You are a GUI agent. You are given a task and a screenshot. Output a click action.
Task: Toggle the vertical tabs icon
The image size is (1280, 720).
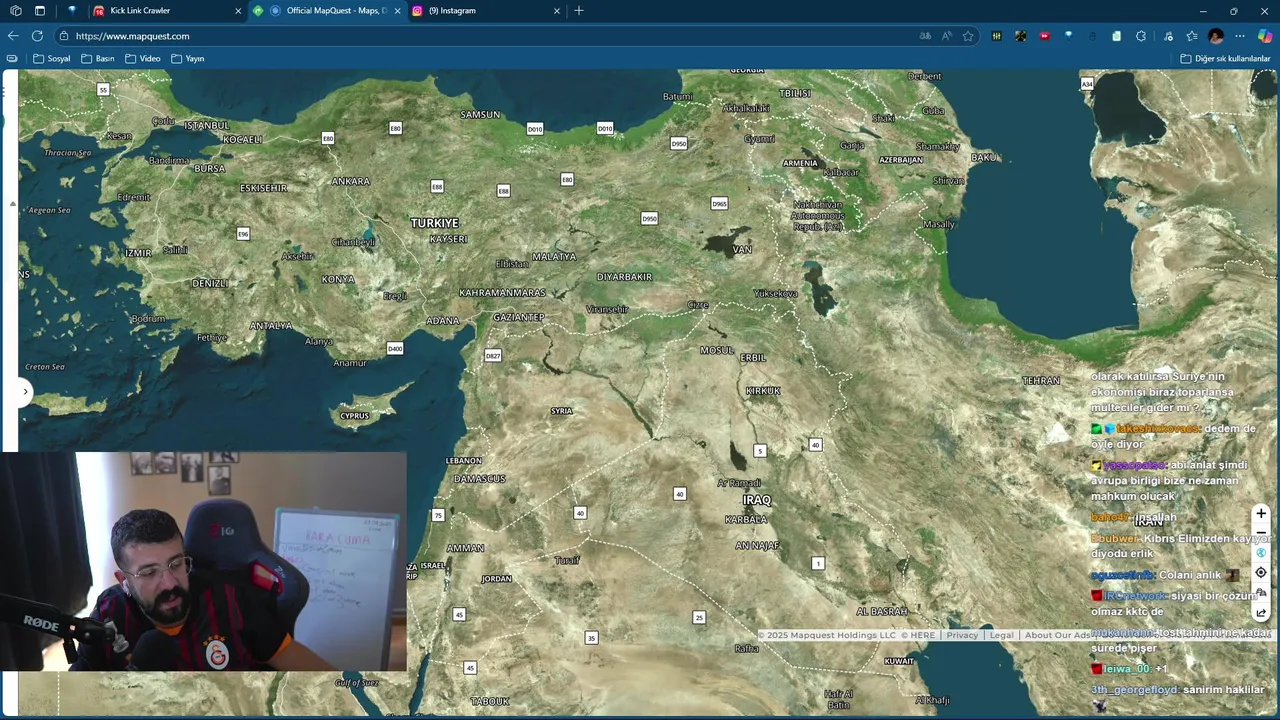(40, 10)
